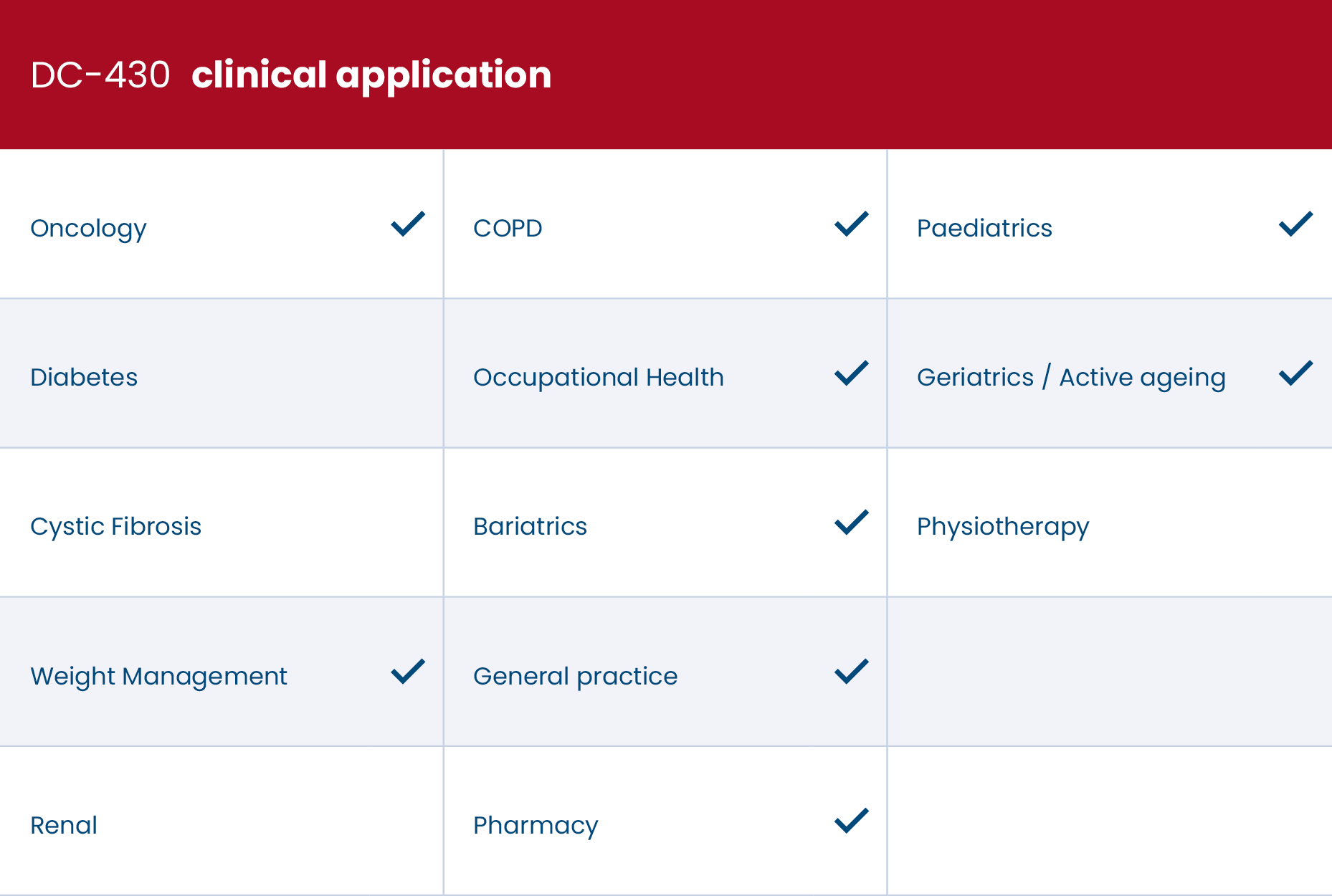This screenshot has height=896, width=1332.
Task: Select the Weight Management text
Action: (158, 676)
